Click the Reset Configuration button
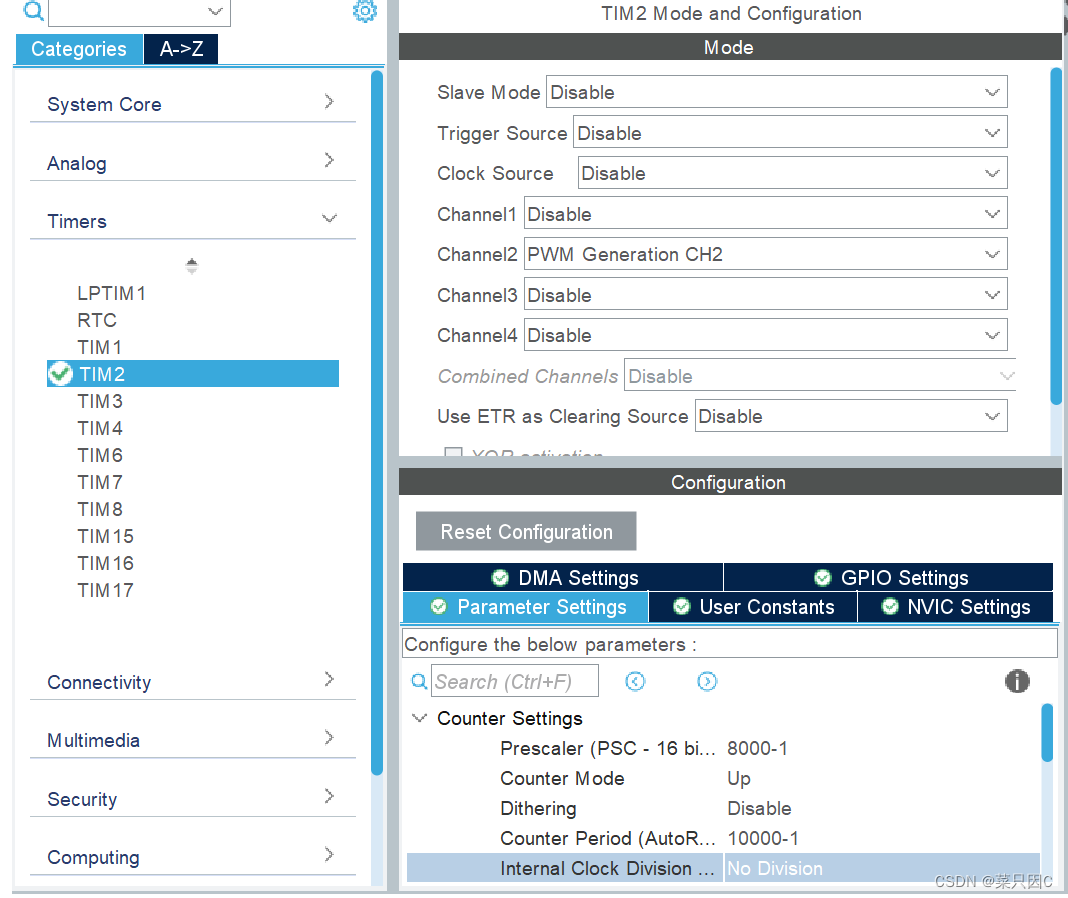The width and height of the screenshot is (1068, 898). pos(526,531)
